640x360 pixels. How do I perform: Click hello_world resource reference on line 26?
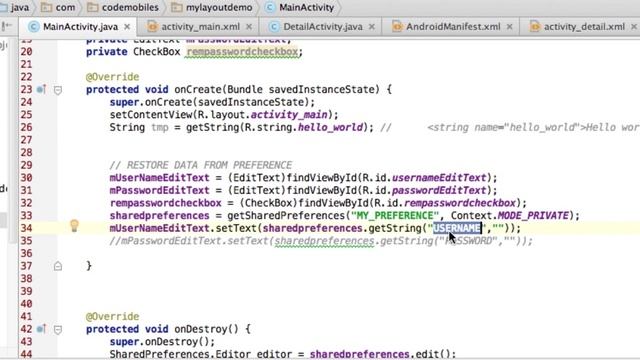(330, 127)
